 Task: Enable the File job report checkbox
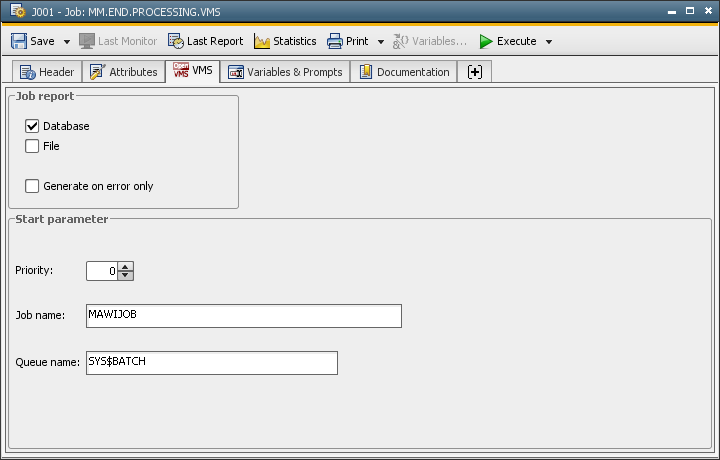(32, 146)
